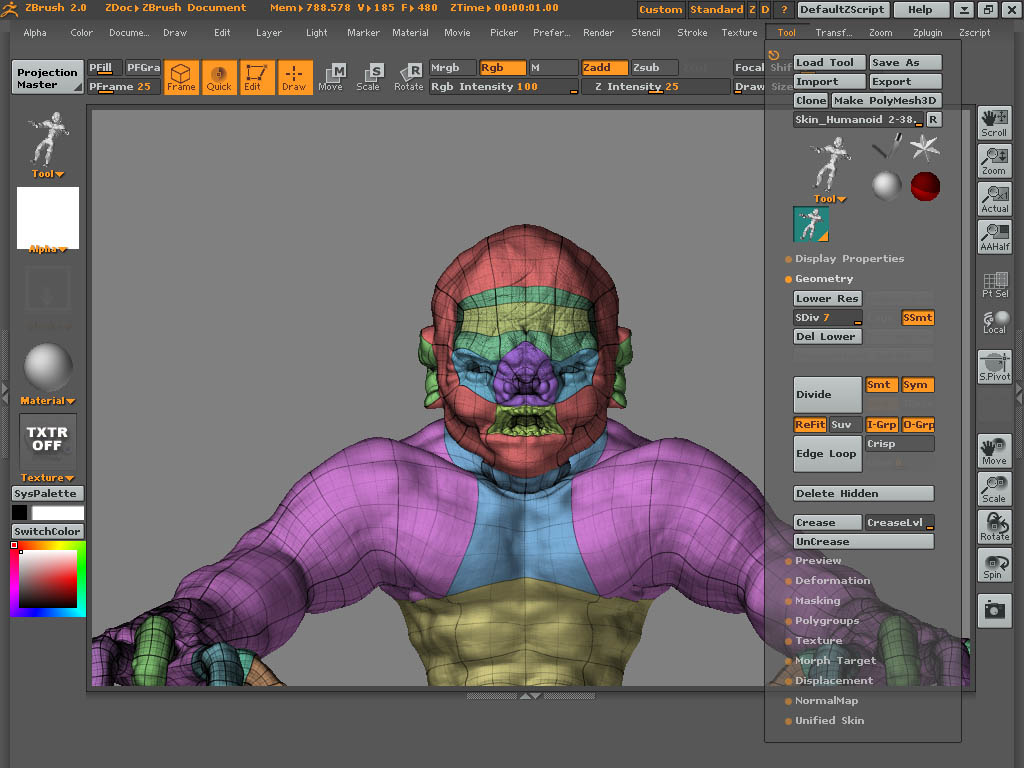1024x768 pixels.
Task: Expand the Unified Skin section
Action: click(829, 720)
